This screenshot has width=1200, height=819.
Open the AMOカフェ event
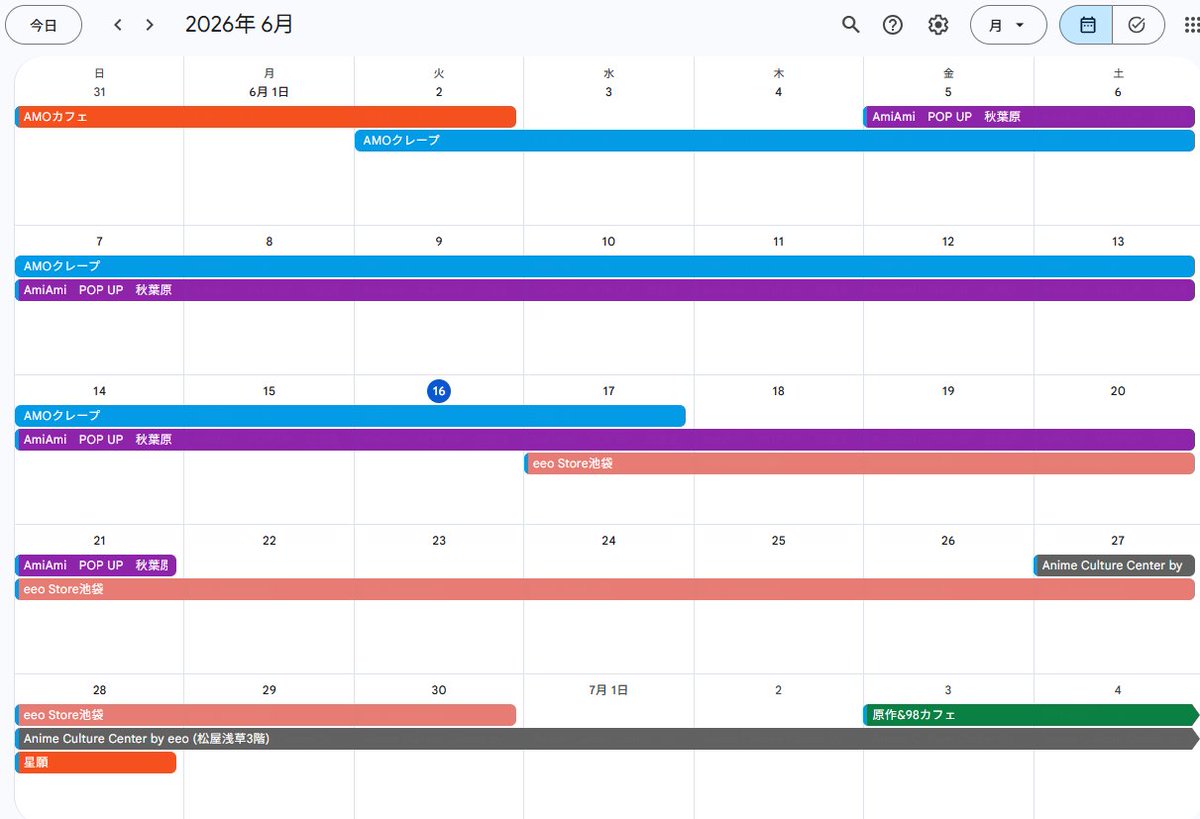265,117
